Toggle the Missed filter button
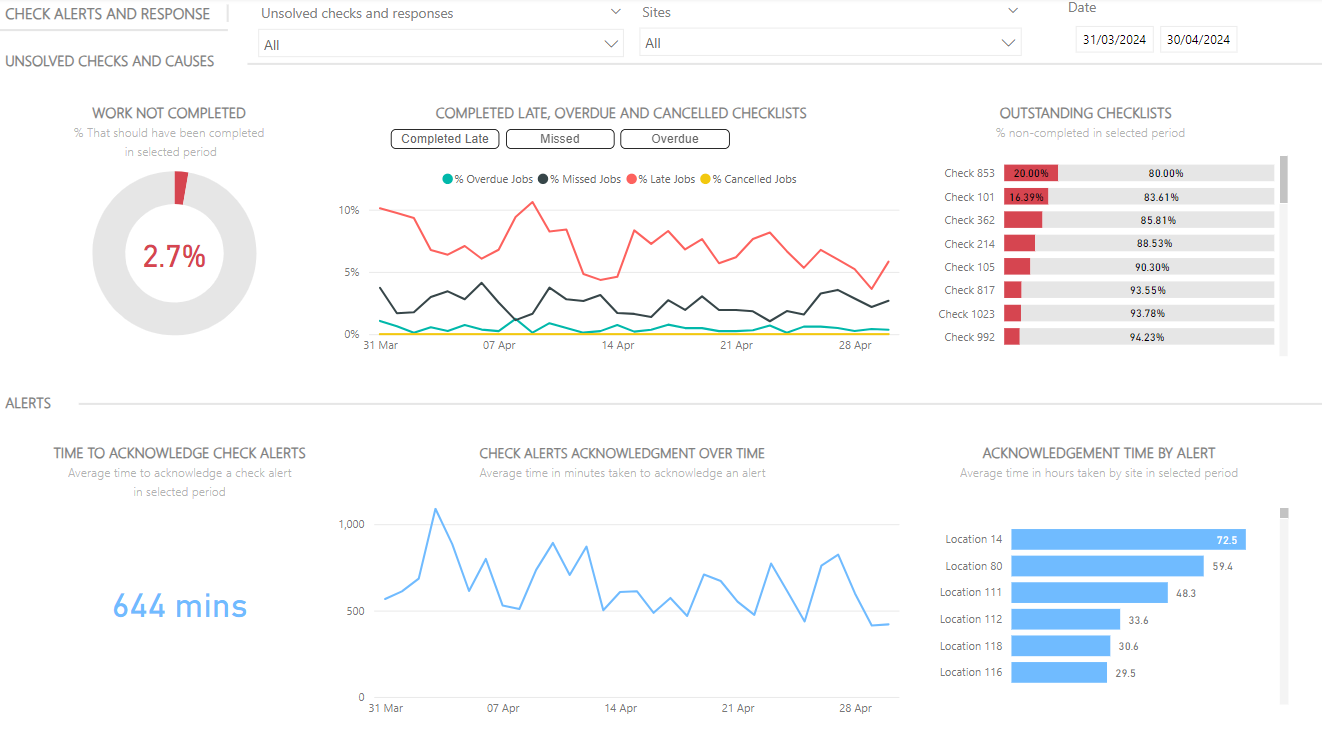The image size is (1322, 742). [560, 139]
